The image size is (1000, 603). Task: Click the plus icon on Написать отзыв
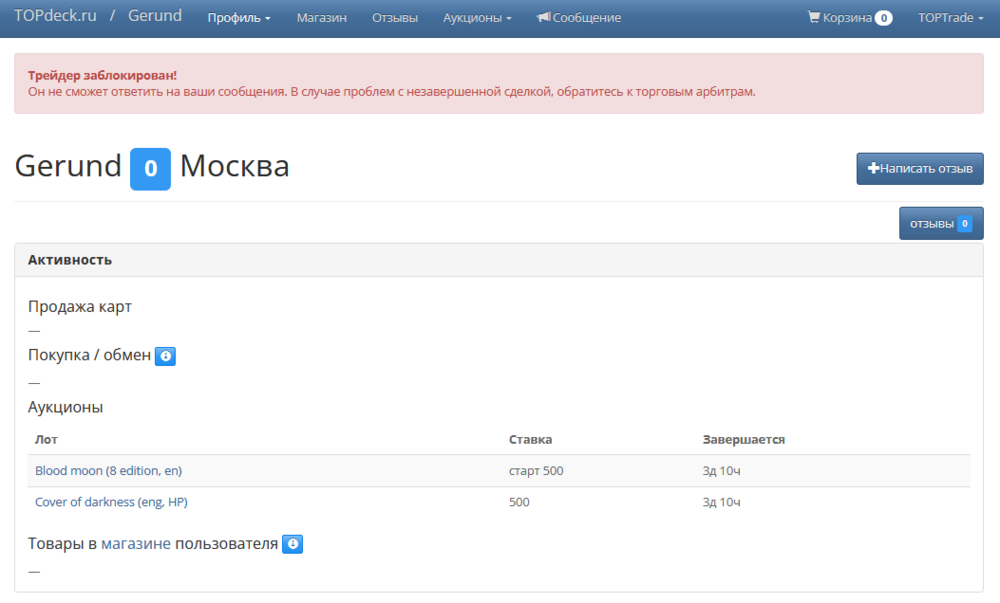tap(873, 169)
